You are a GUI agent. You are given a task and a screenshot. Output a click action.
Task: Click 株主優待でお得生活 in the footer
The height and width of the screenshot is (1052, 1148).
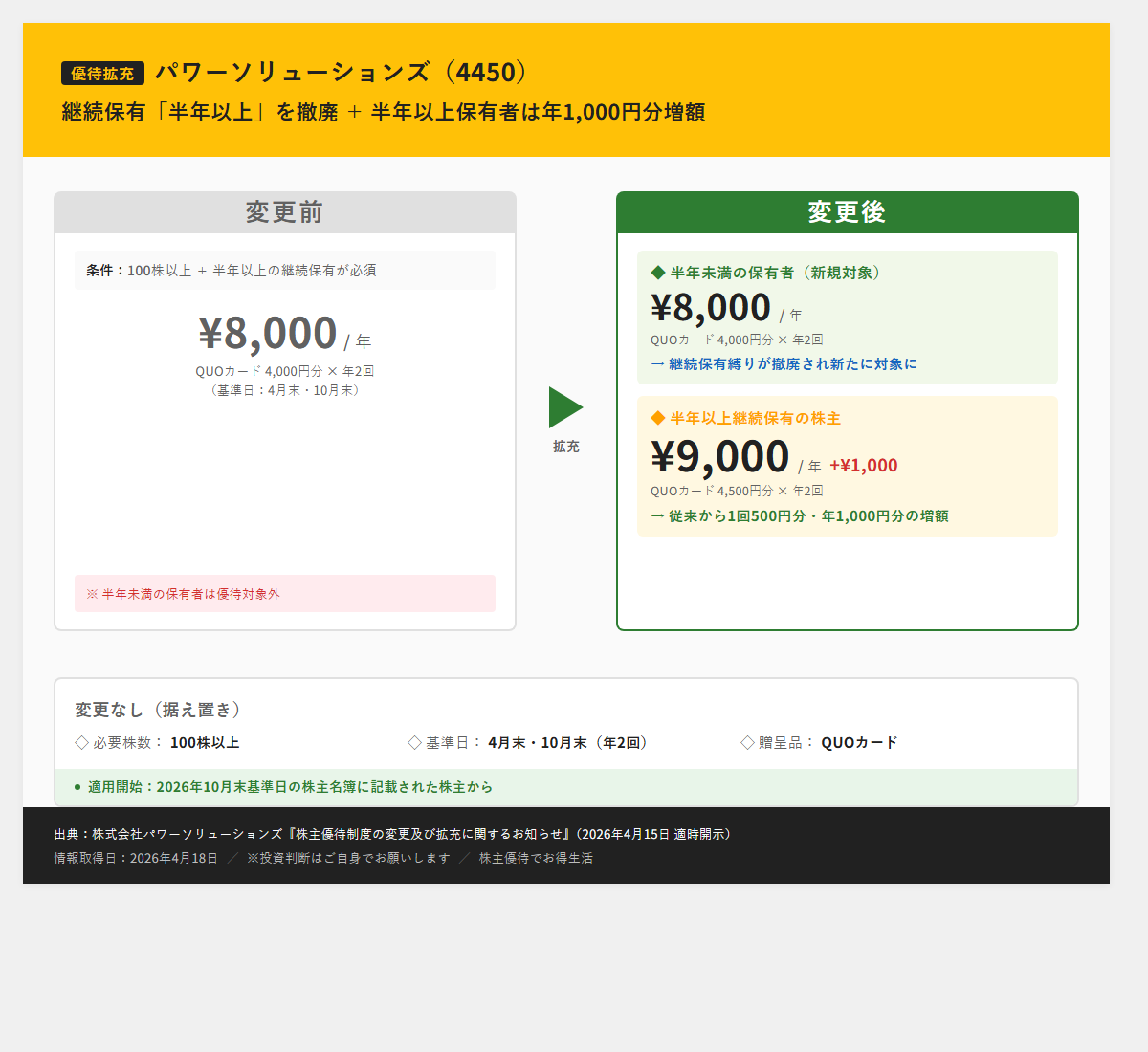click(536, 858)
